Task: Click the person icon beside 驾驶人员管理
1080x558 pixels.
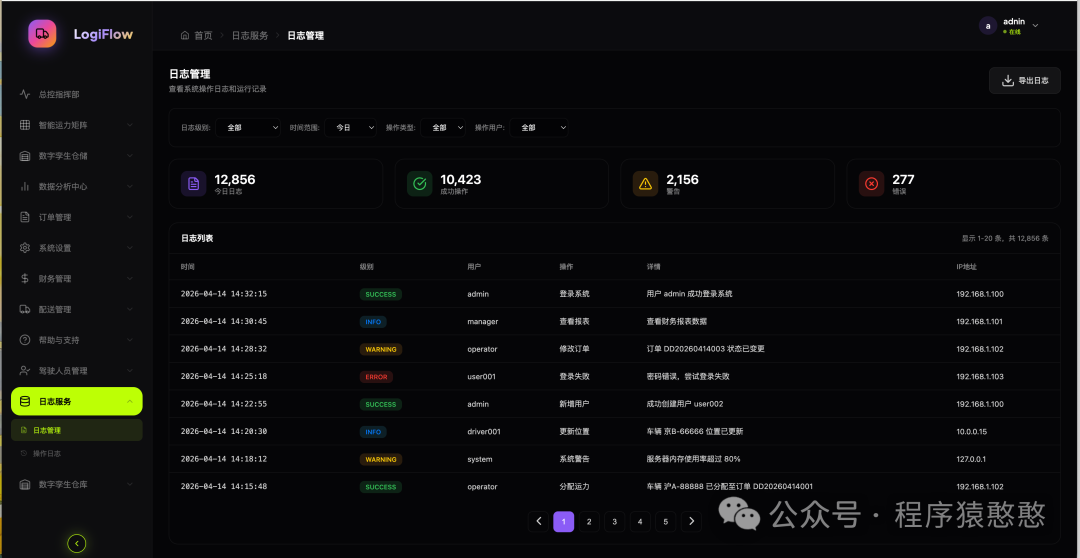Action: tap(25, 371)
